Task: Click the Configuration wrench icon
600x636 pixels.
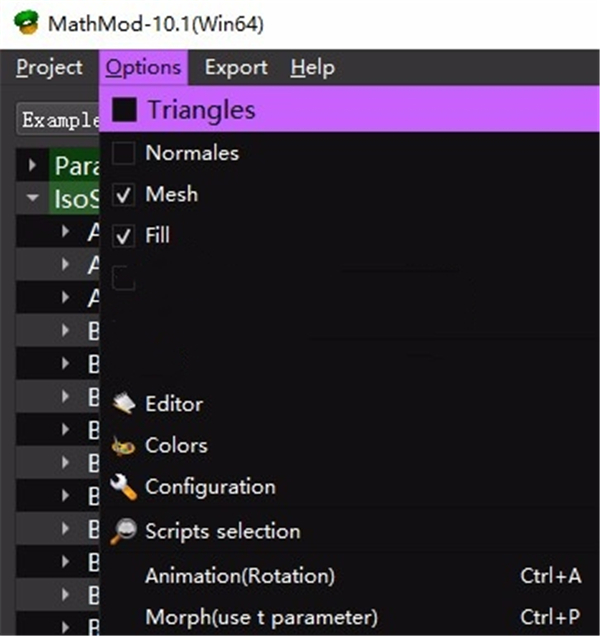Action: 123,488
